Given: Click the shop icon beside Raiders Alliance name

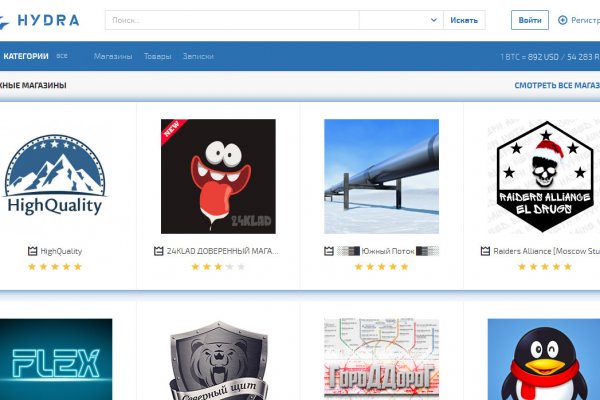Looking at the screenshot, I should tap(486, 251).
